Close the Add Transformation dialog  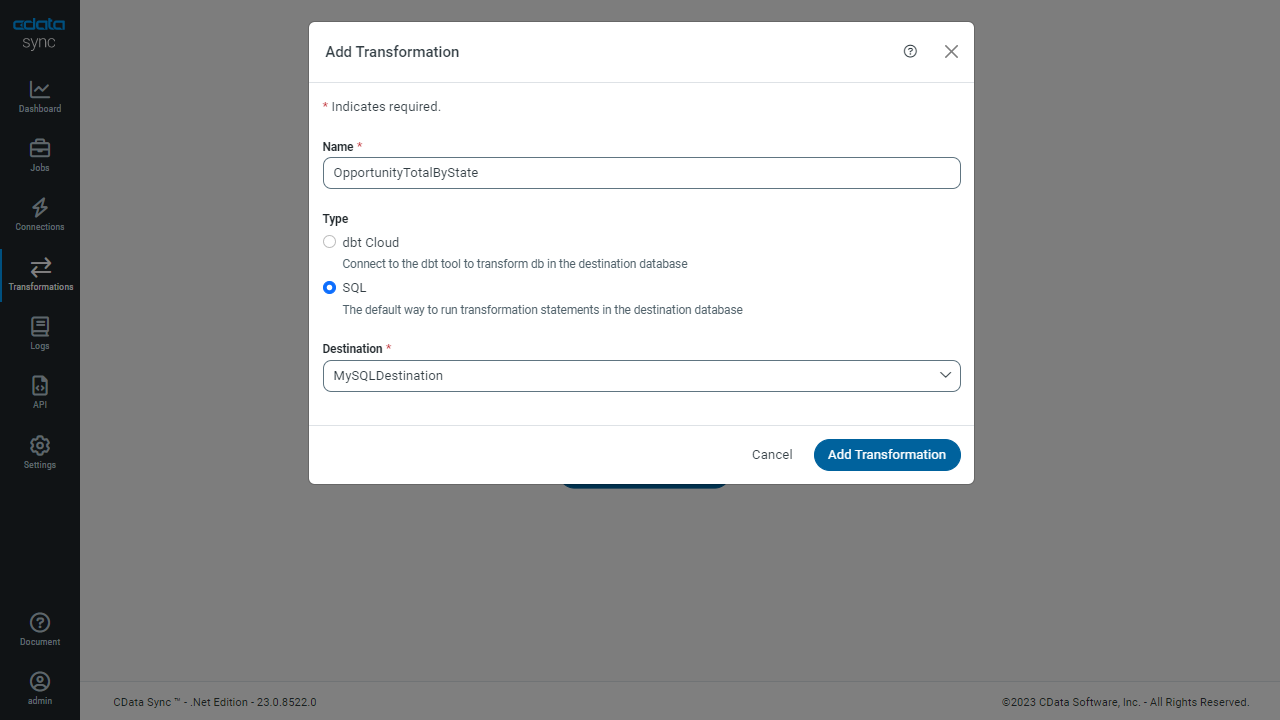pyautogui.click(x=951, y=52)
